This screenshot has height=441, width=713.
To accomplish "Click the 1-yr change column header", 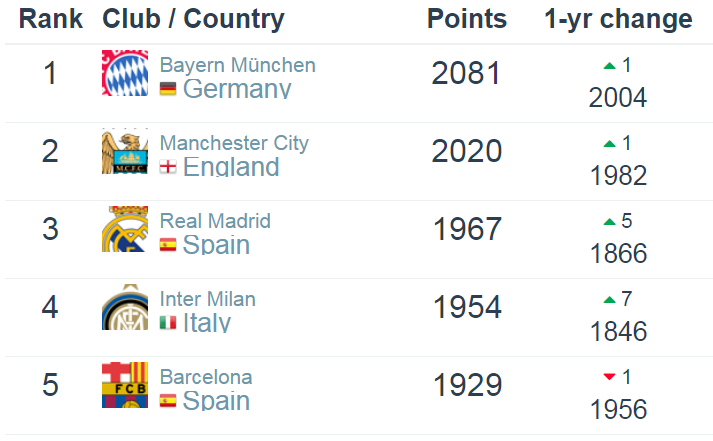I will [x=618, y=19].
